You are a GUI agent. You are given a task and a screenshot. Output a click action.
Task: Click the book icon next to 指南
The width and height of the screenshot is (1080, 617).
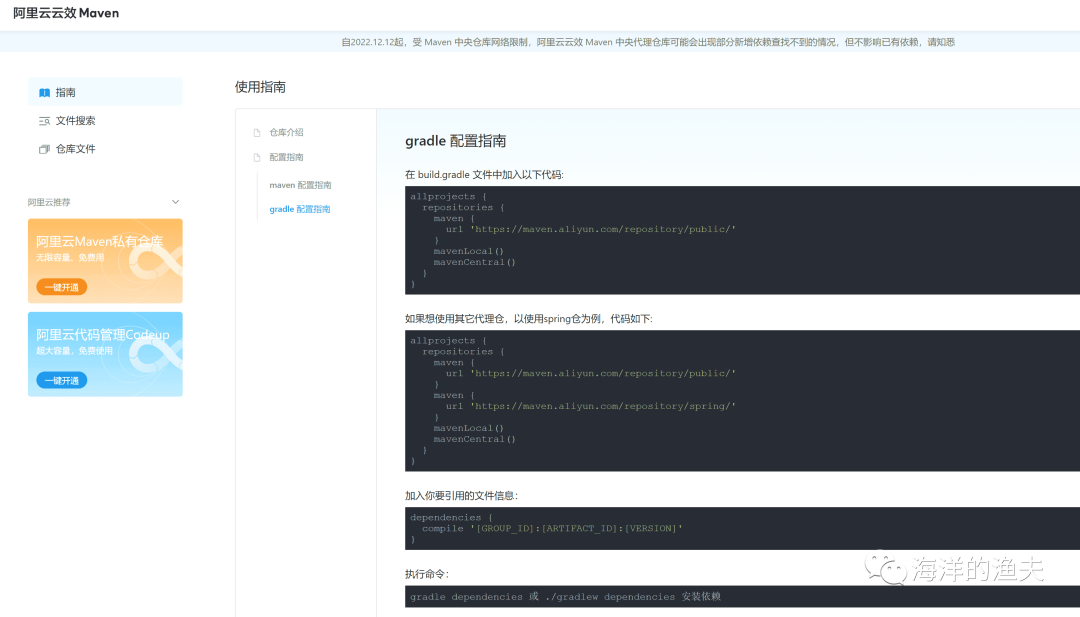coord(44,92)
